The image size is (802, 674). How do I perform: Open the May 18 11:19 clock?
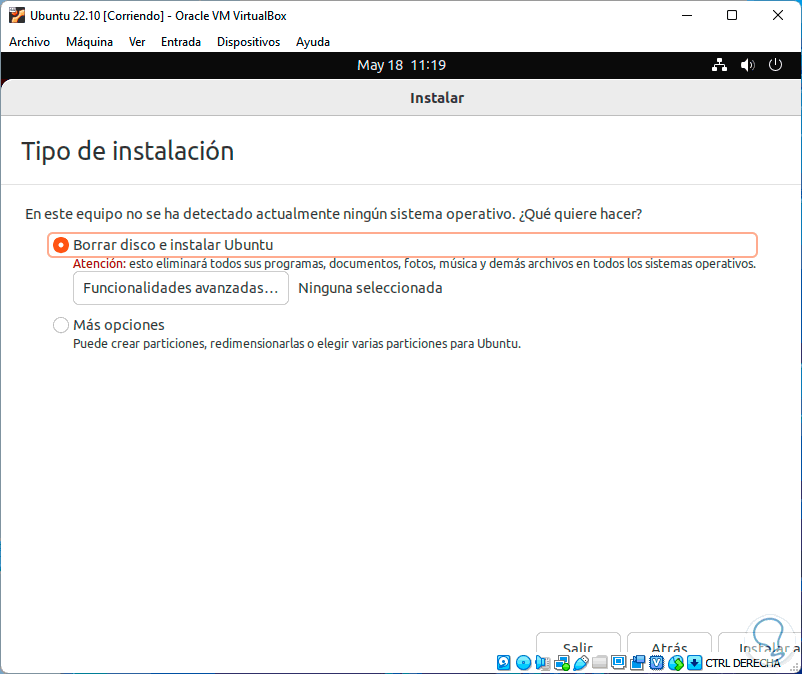(402, 65)
